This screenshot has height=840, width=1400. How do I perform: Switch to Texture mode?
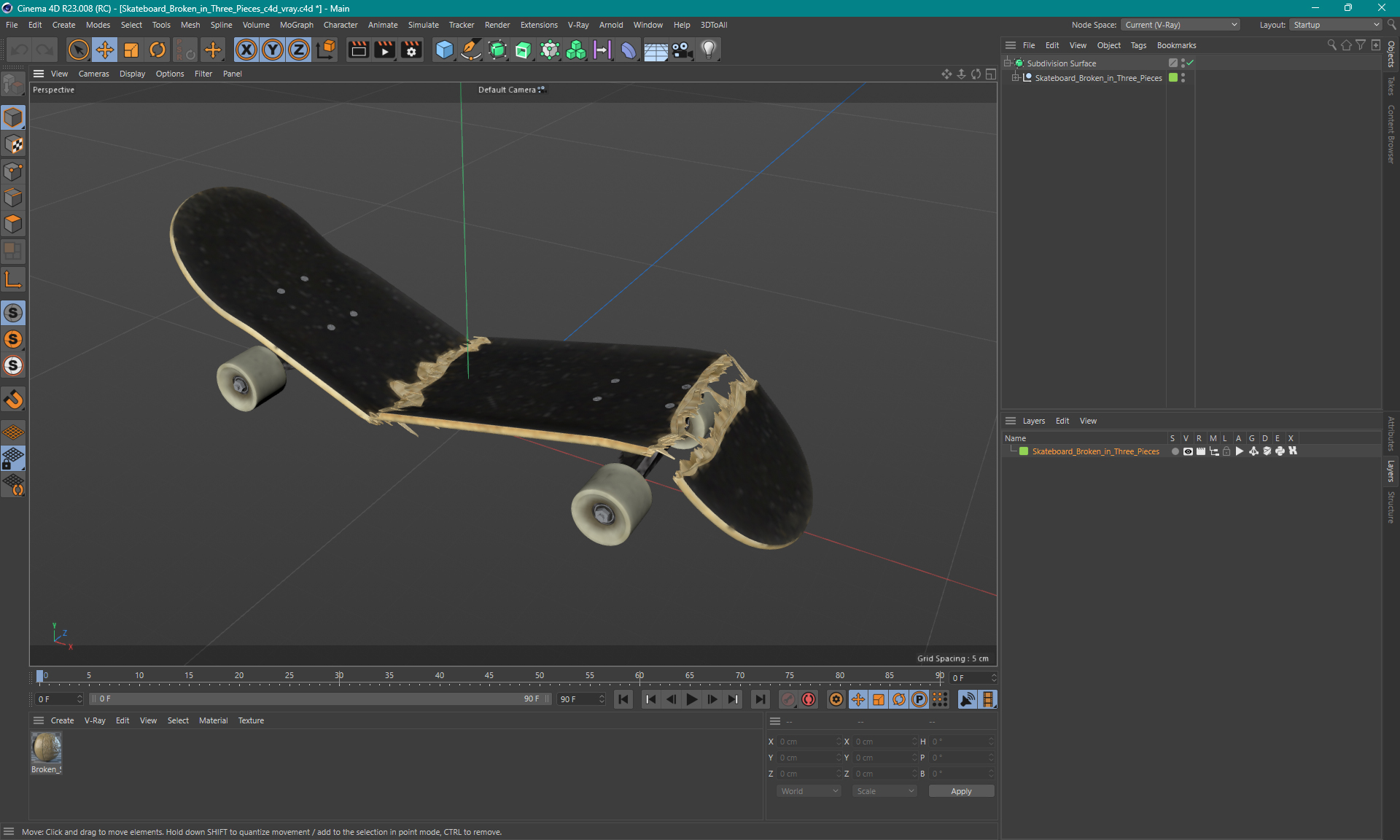(13, 144)
